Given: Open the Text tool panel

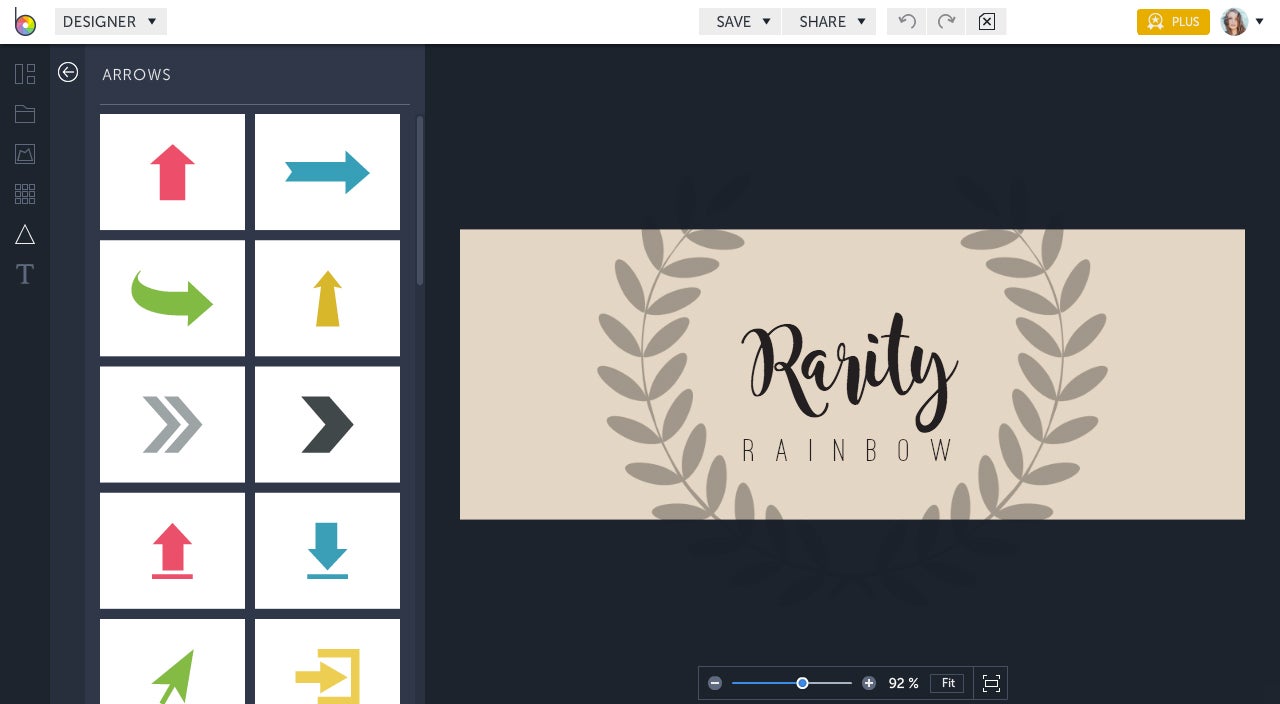Looking at the screenshot, I should click(x=25, y=274).
